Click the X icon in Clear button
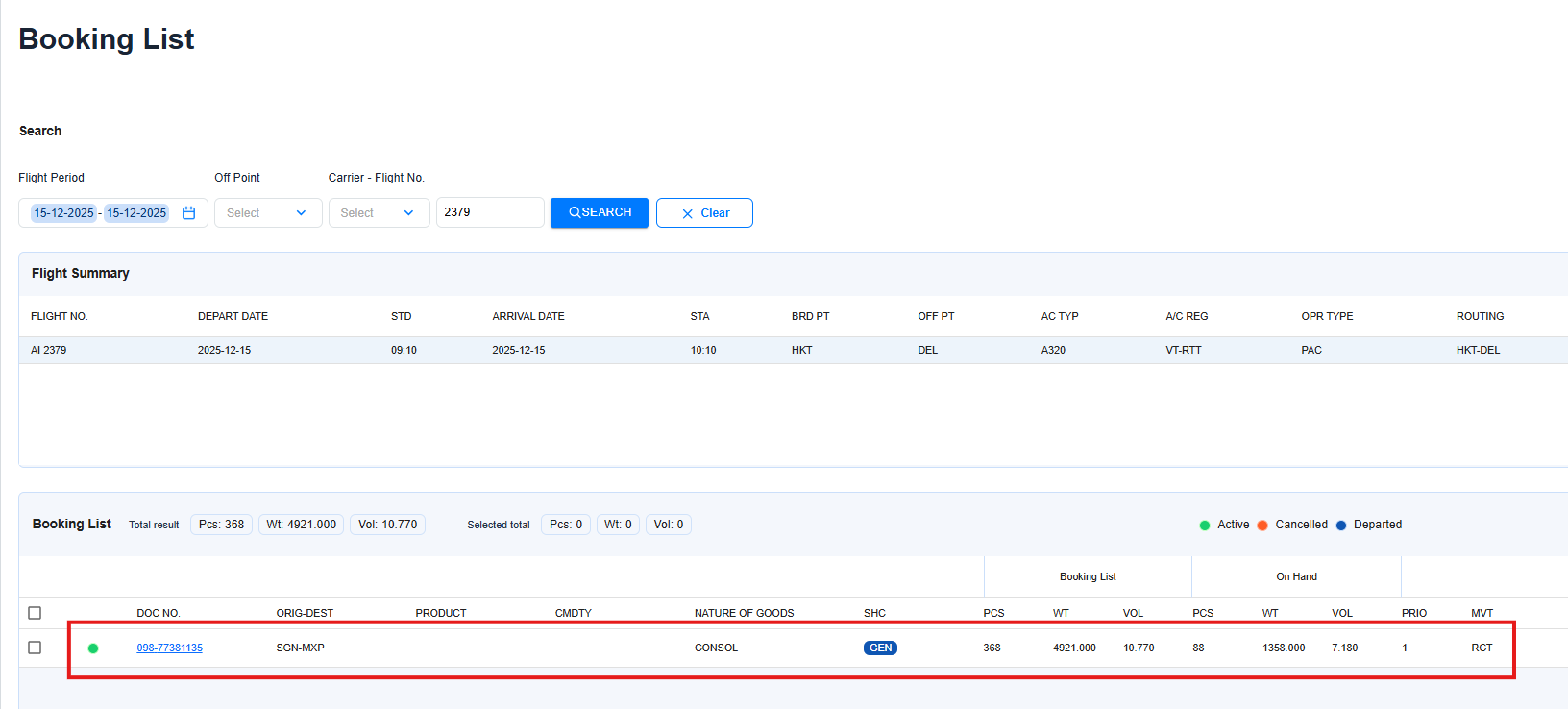This screenshot has height=709, width=1568. tap(687, 214)
